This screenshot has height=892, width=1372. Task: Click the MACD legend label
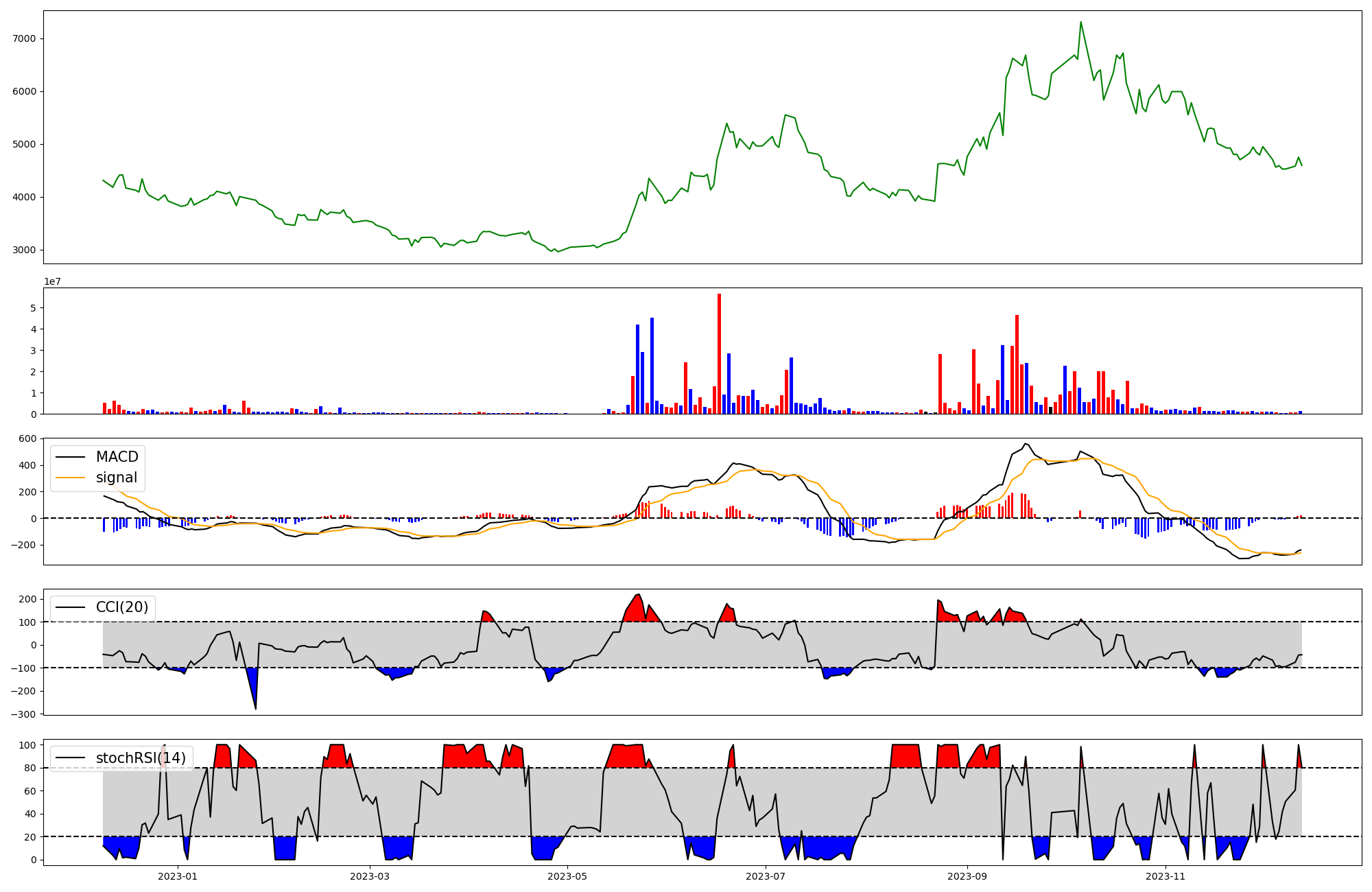tap(117, 457)
